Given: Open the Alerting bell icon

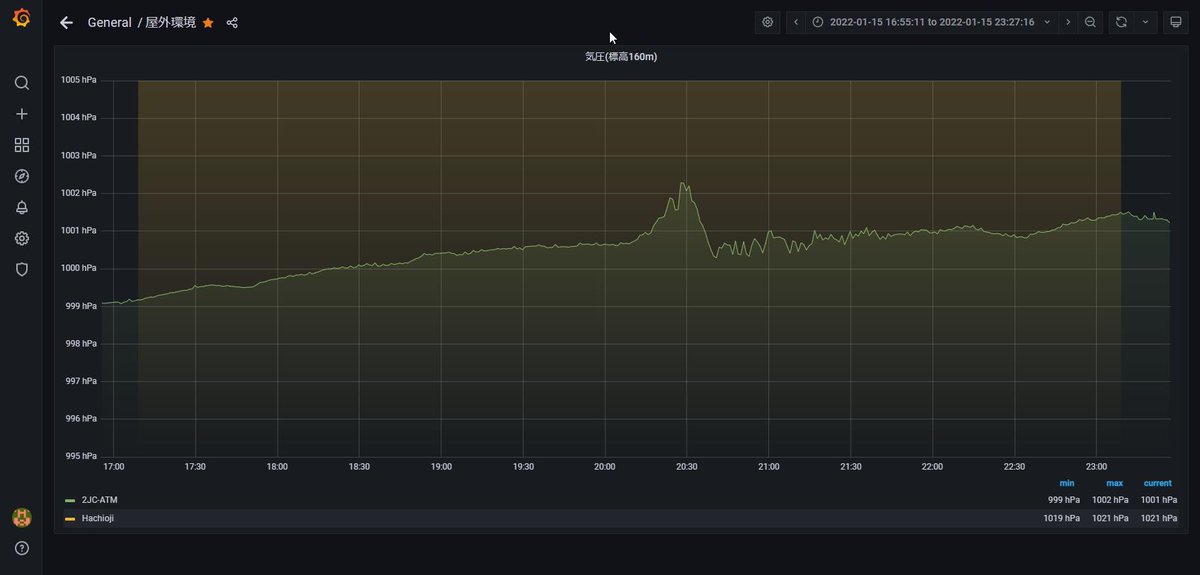Looking at the screenshot, I should tap(21, 207).
